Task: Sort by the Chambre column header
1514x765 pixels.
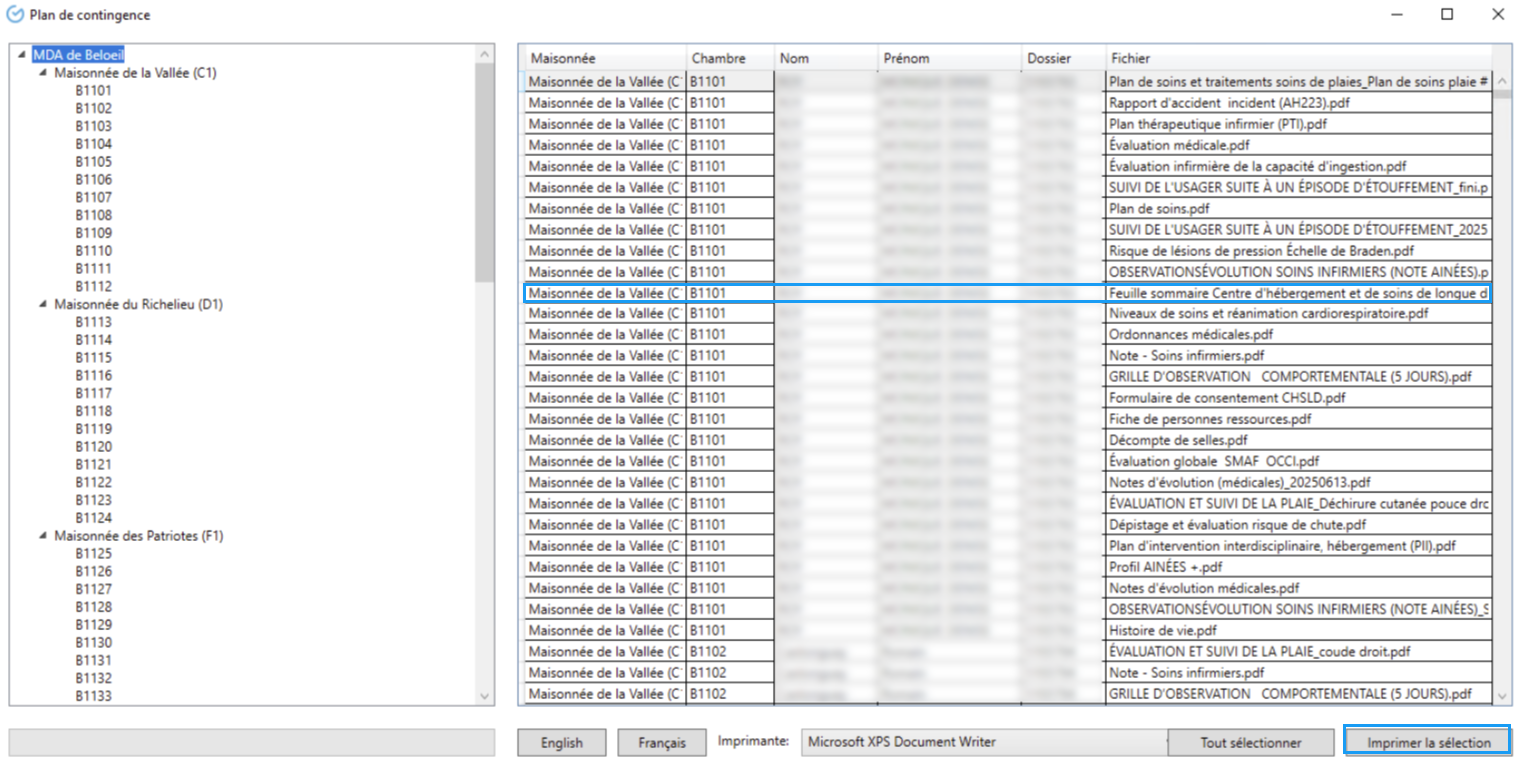Action: 728,58
